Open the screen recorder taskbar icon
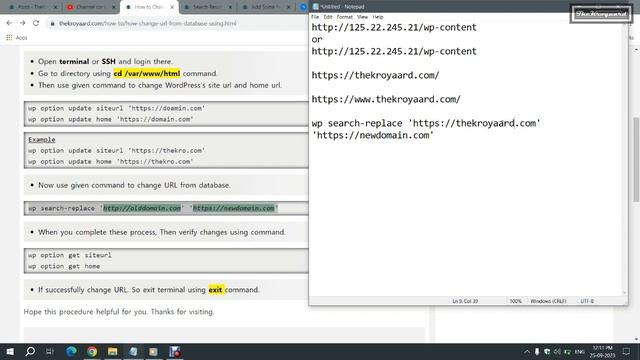 175,351
